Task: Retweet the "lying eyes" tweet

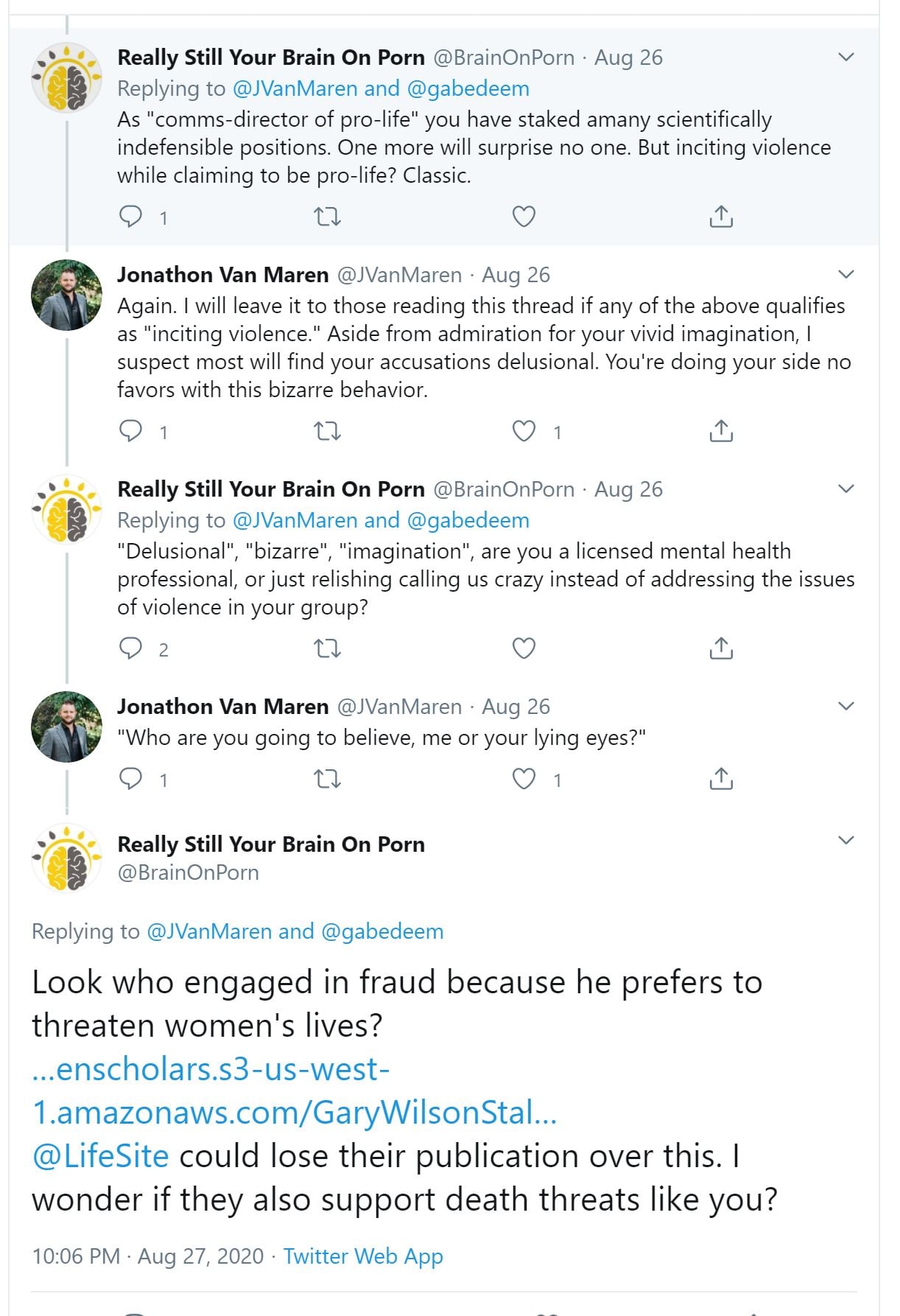Action: pyautogui.click(x=327, y=779)
